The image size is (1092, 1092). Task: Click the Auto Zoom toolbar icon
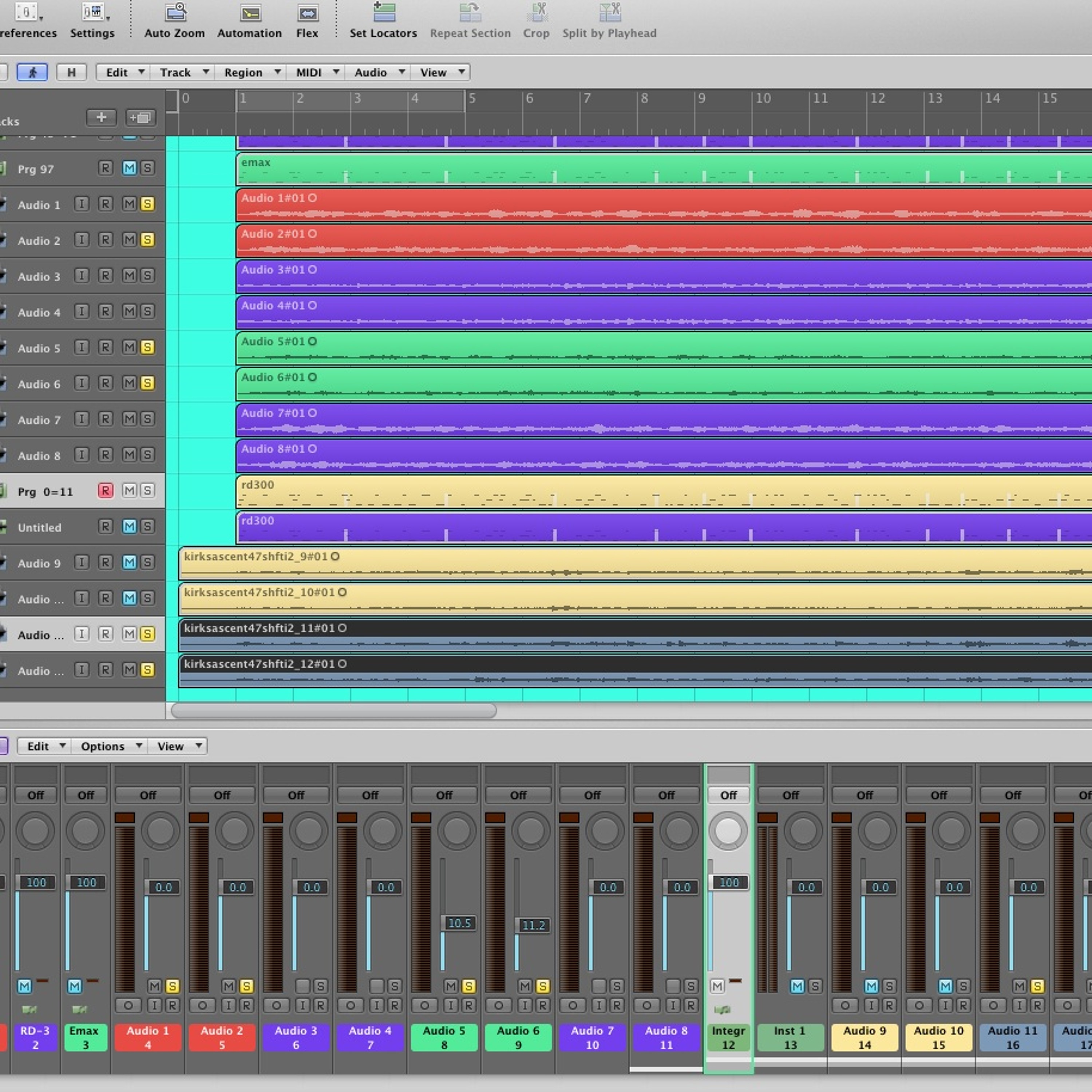(176, 12)
